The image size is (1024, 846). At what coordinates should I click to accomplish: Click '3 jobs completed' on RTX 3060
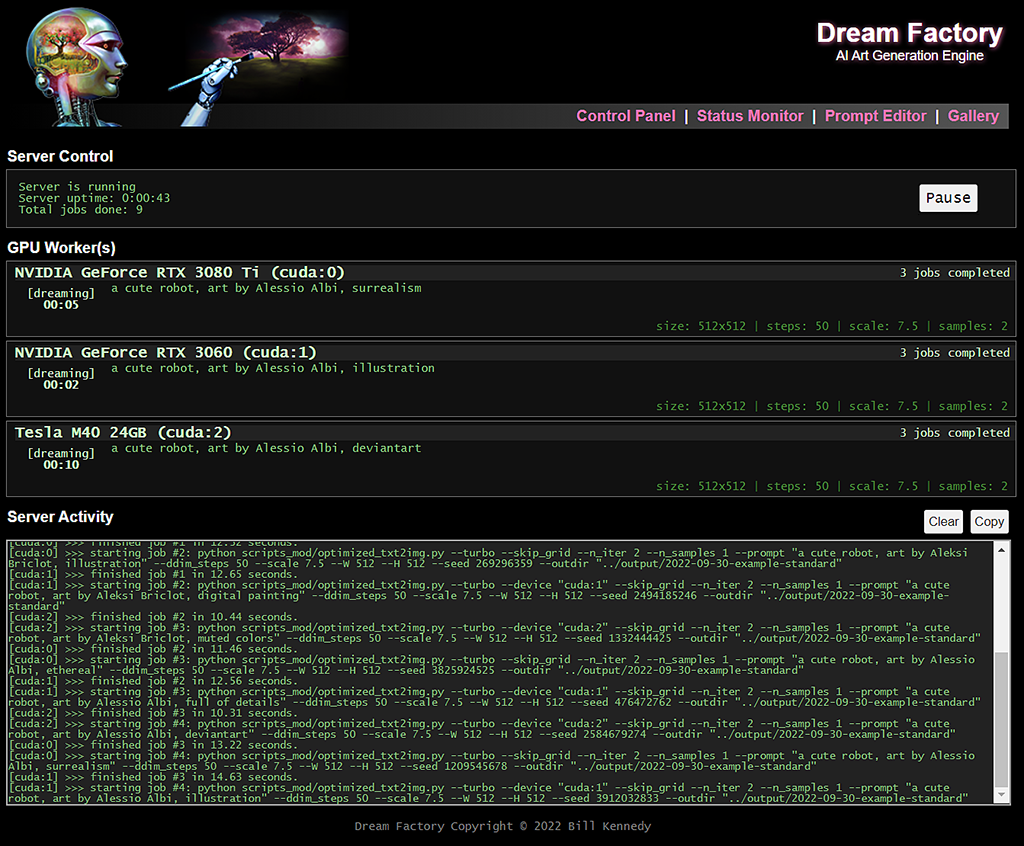point(954,353)
